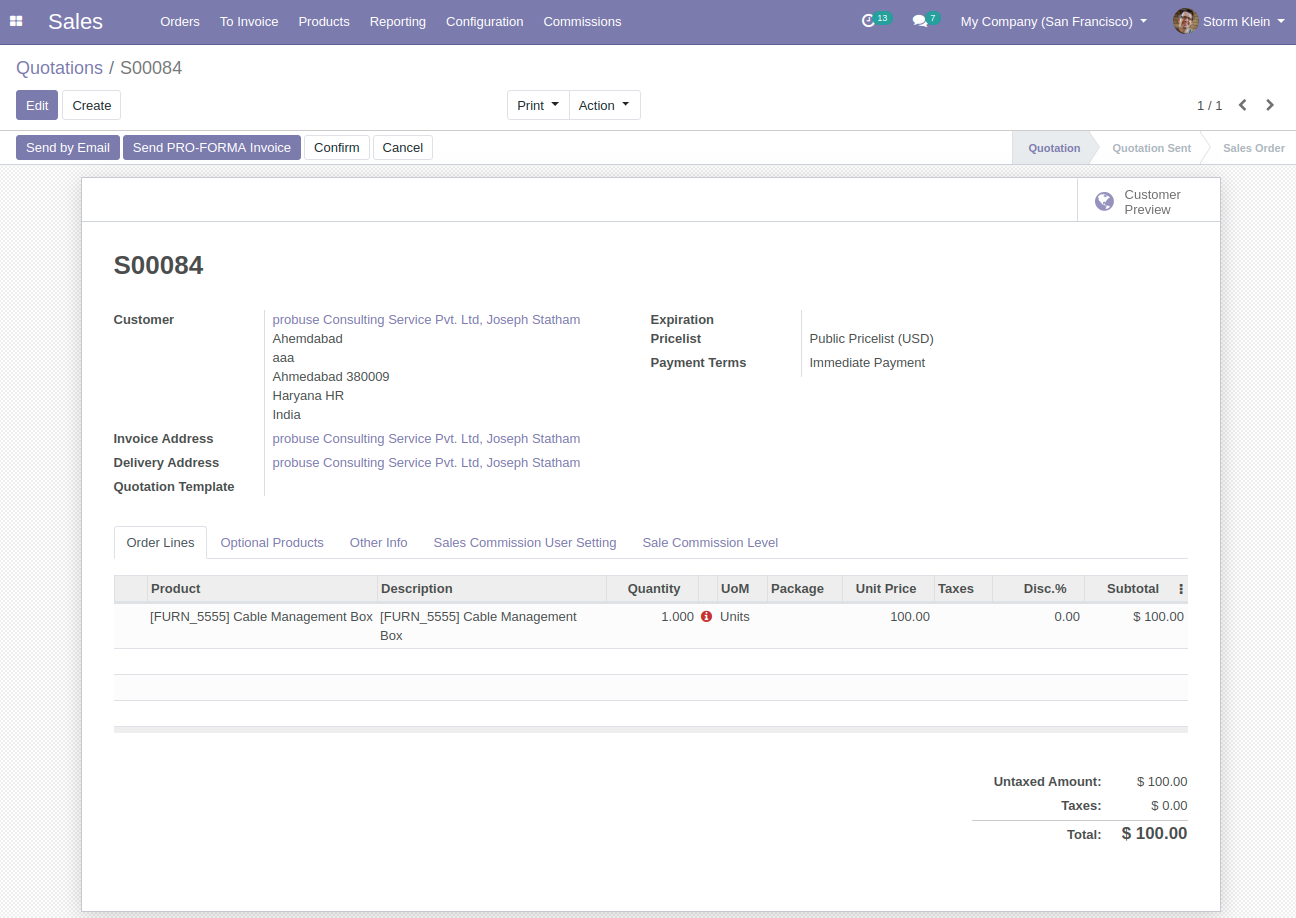This screenshot has height=918, width=1296.
Task: Click discount value 0.00
Action: [1067, 617]
